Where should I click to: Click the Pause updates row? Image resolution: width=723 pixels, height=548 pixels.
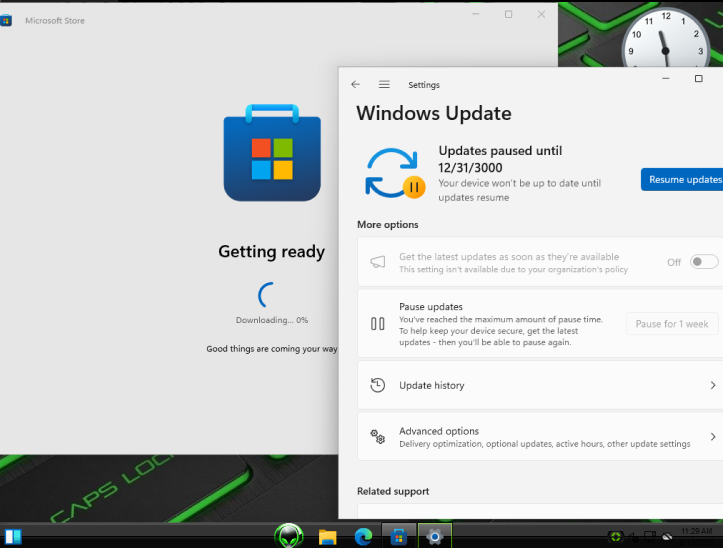(x=540, y=323)
